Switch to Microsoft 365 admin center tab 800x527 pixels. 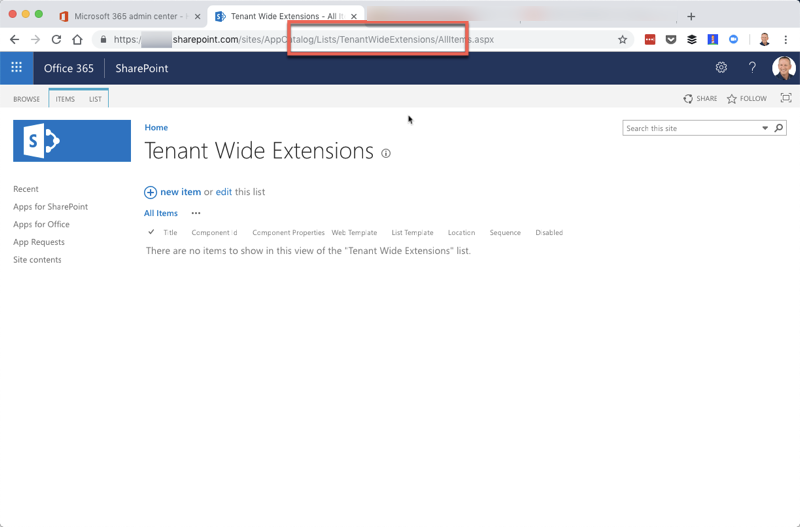[x=130, y=16]
